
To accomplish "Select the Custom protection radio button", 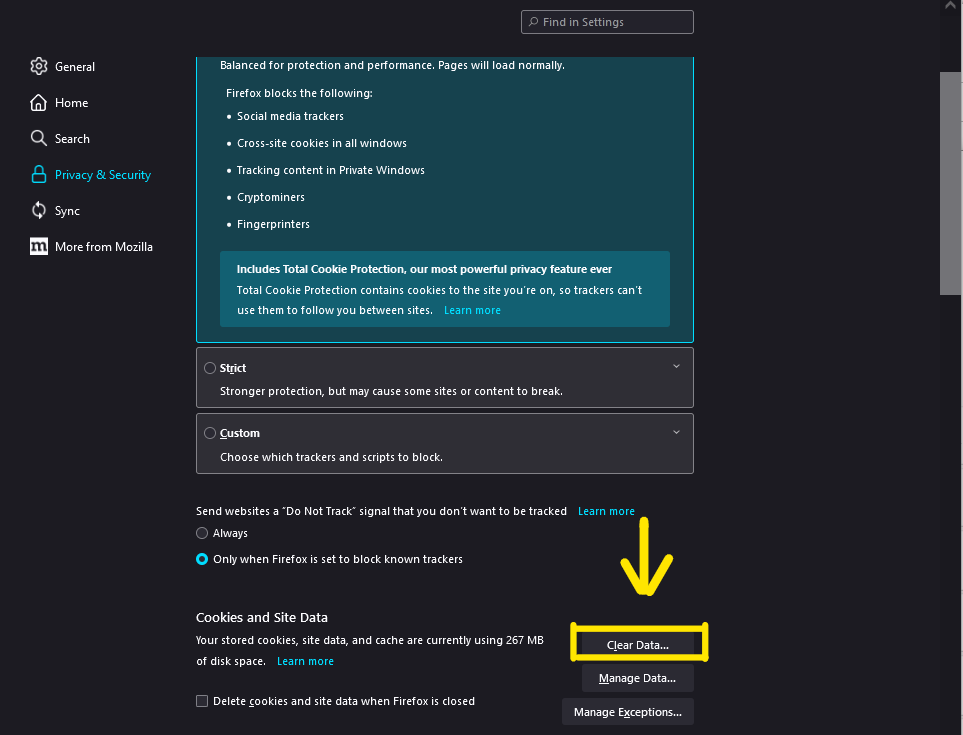I will pos(210,433).
